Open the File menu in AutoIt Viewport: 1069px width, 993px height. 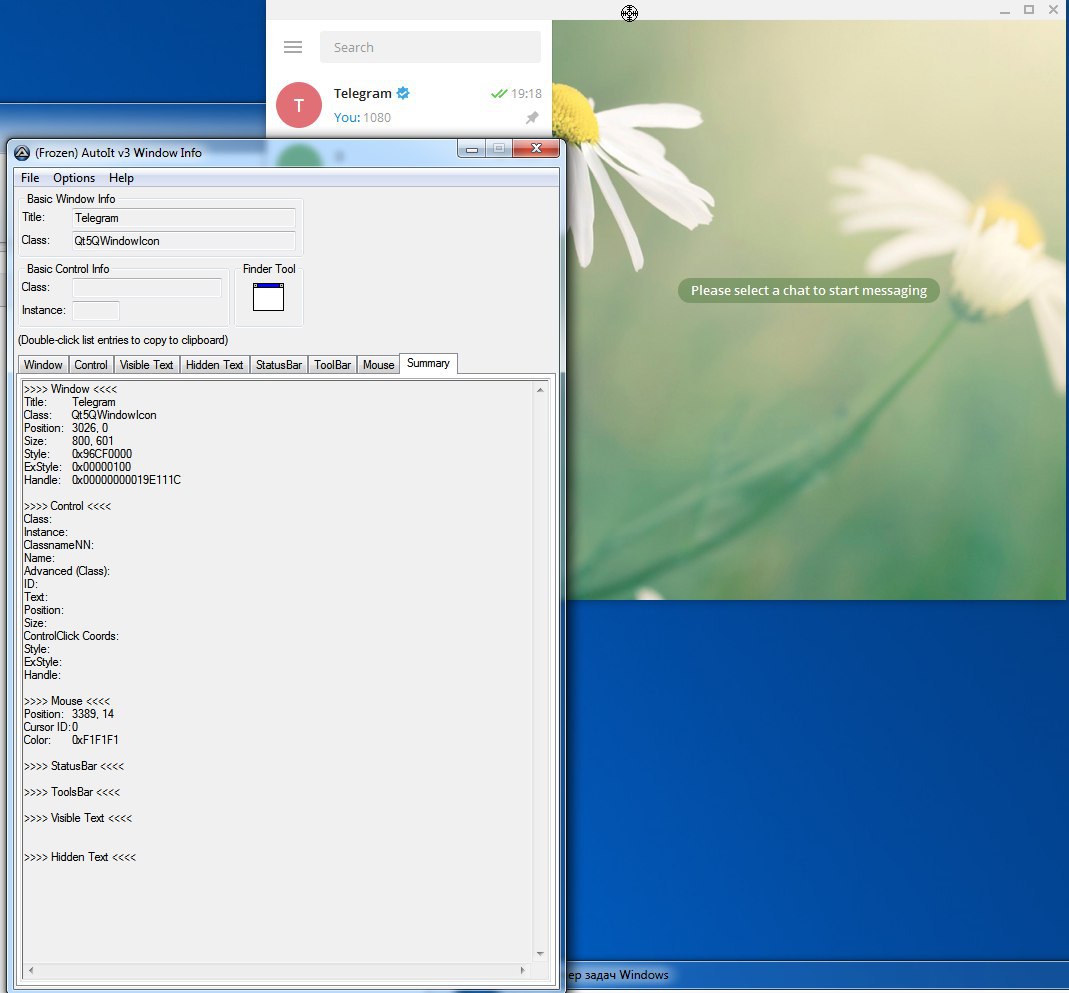(30, 178)
